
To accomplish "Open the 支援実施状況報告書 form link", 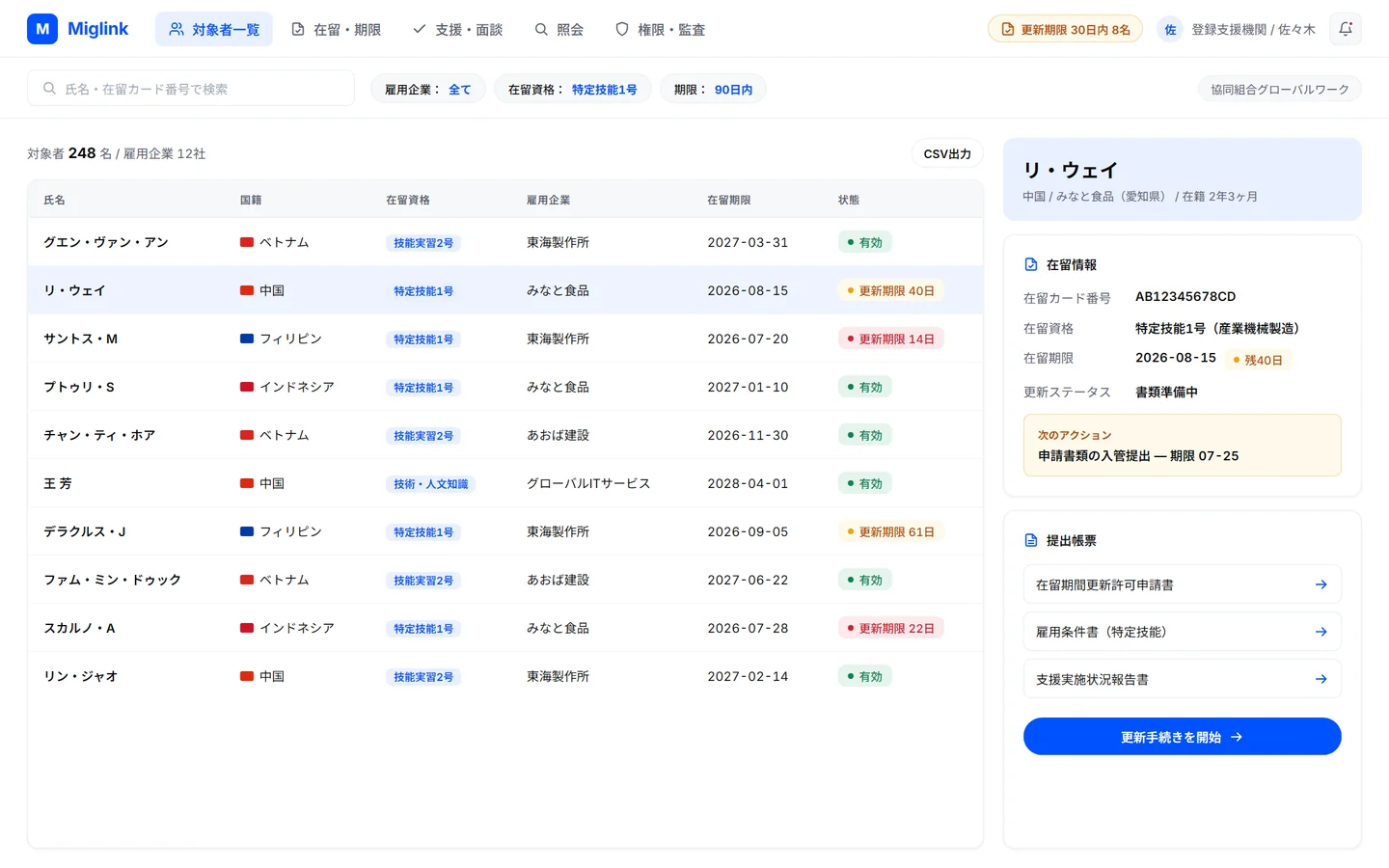I will pos(1182,679).
